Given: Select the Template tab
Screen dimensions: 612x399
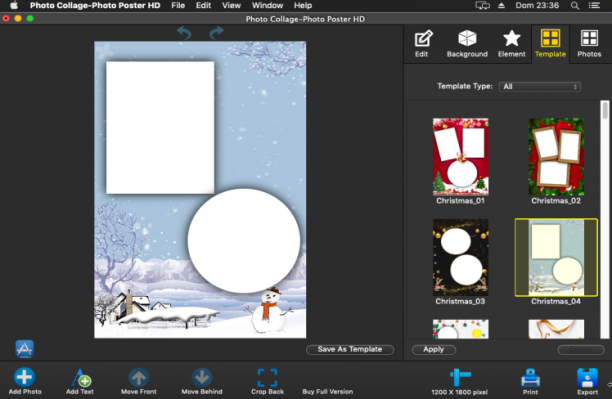Looking at the screenshot, I should [550, 44].
